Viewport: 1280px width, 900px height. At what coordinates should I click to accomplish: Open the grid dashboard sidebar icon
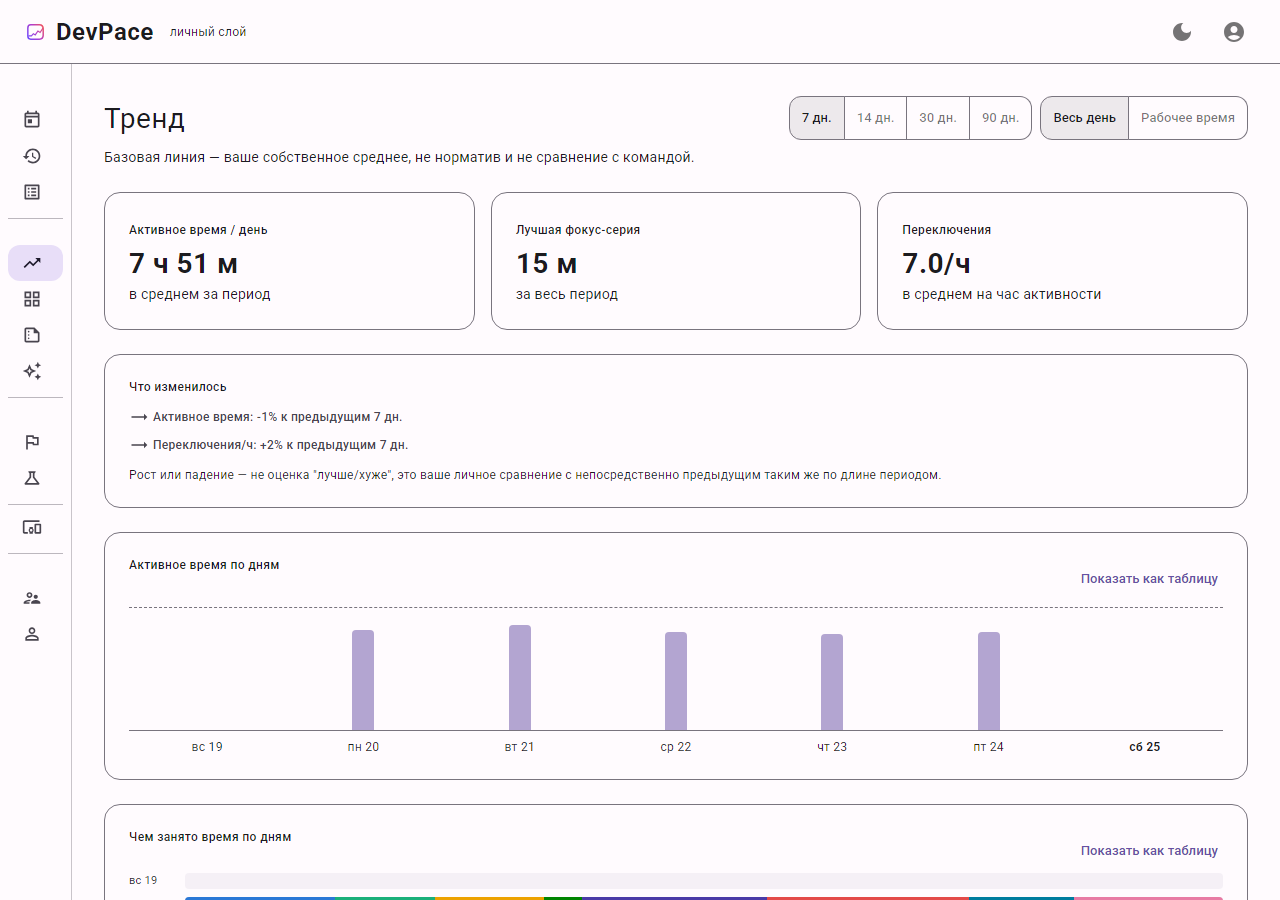coord(32,299)
